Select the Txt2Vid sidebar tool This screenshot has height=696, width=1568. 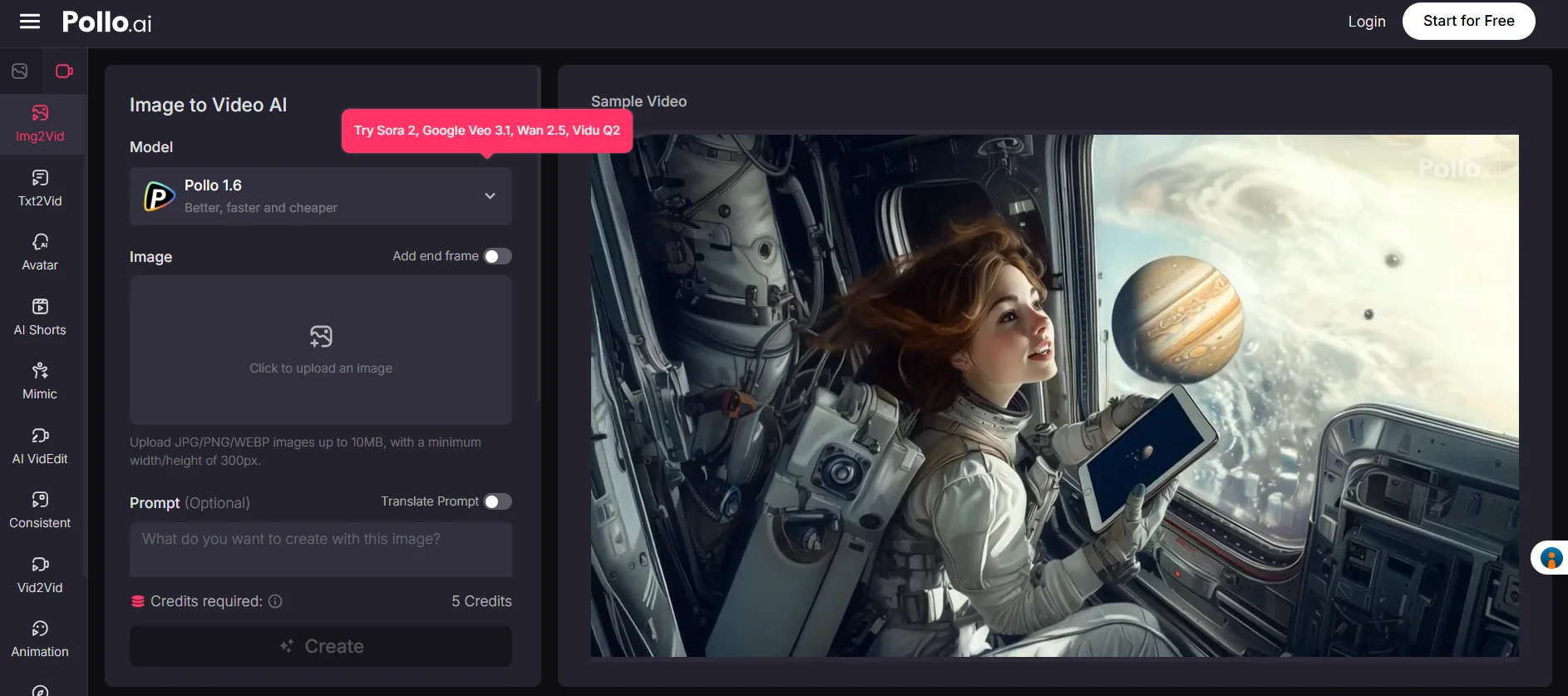click(40, 188)
